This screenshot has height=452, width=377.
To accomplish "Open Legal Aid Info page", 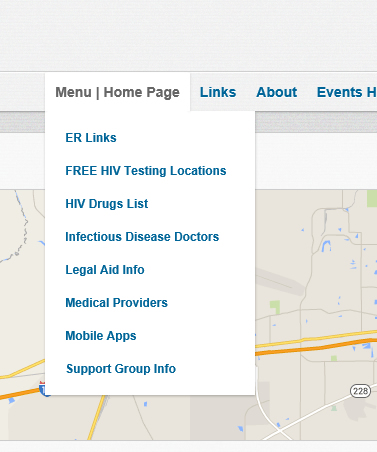I will pyautogui.click(x=105, y=270).
